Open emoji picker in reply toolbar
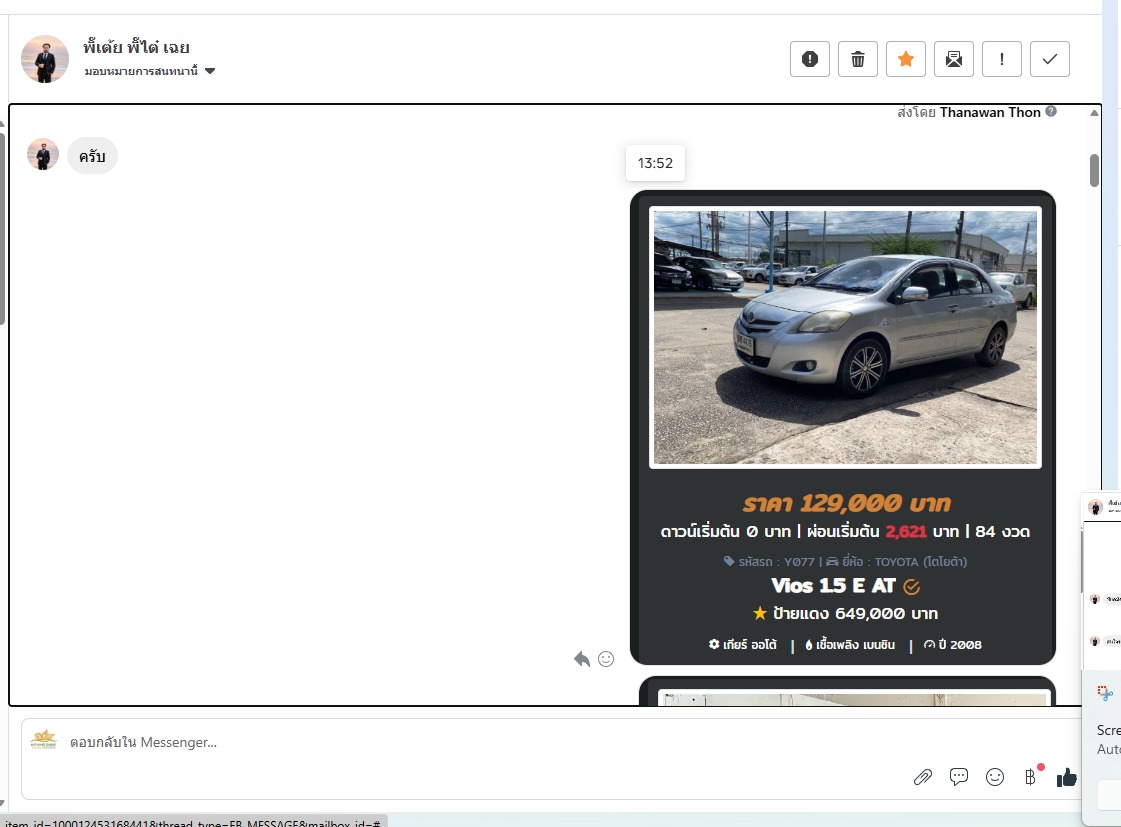The width and height of the screenshot is (1121, 827). (994, 777)
